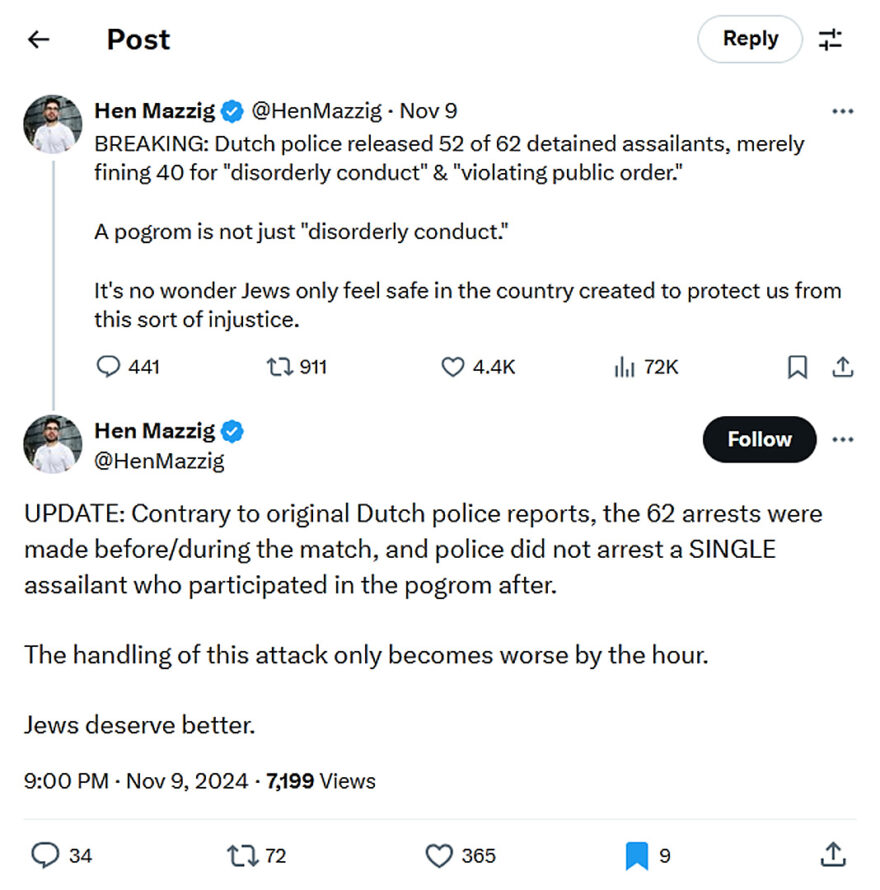Viewport: 880px width, 890px height.
Task: Remove the bookmark on main post
Action: pyautogui.click(x=637, y=855)
